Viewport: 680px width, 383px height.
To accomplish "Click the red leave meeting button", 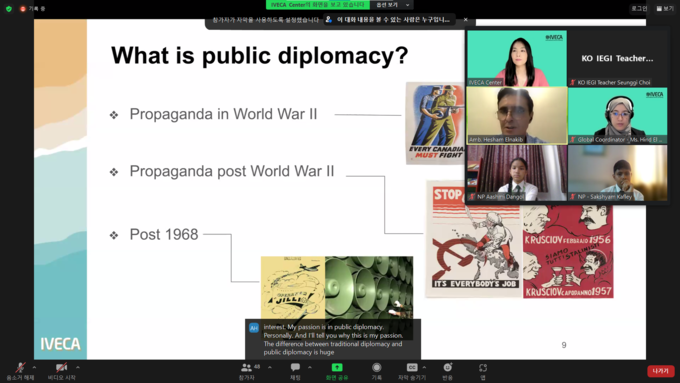I will coord(660,371).
